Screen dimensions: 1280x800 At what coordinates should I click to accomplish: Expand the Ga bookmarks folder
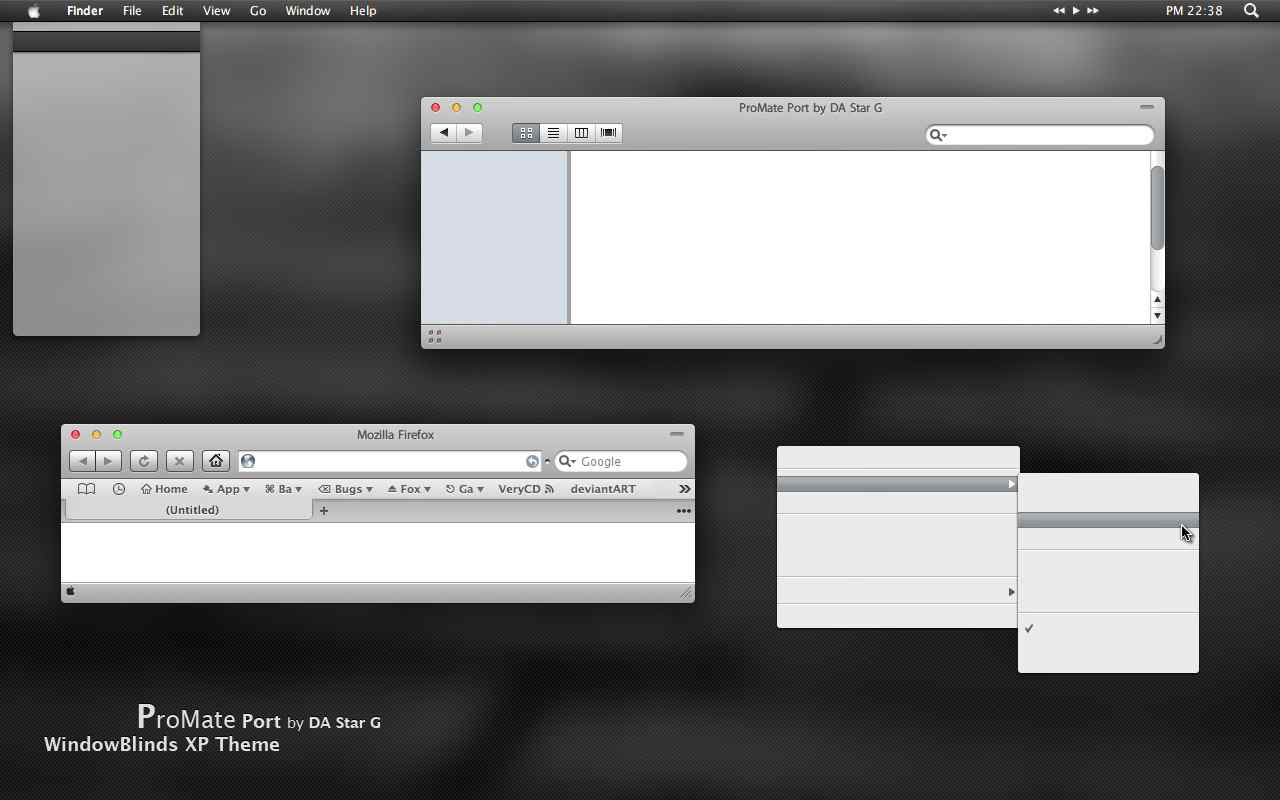pos(465,489)
